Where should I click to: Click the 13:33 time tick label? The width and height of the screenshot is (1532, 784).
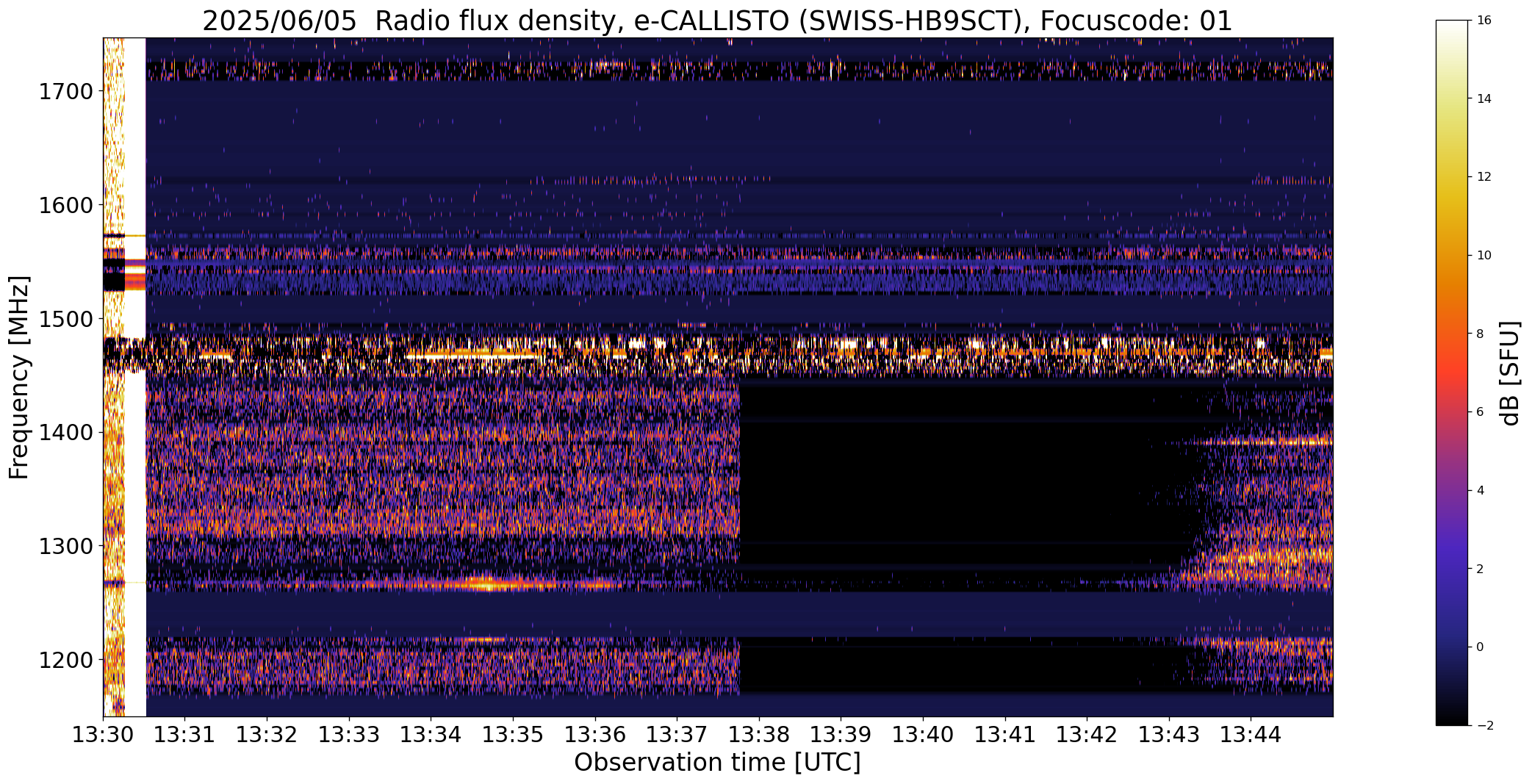pyautogui.click(x=349, y=735)
